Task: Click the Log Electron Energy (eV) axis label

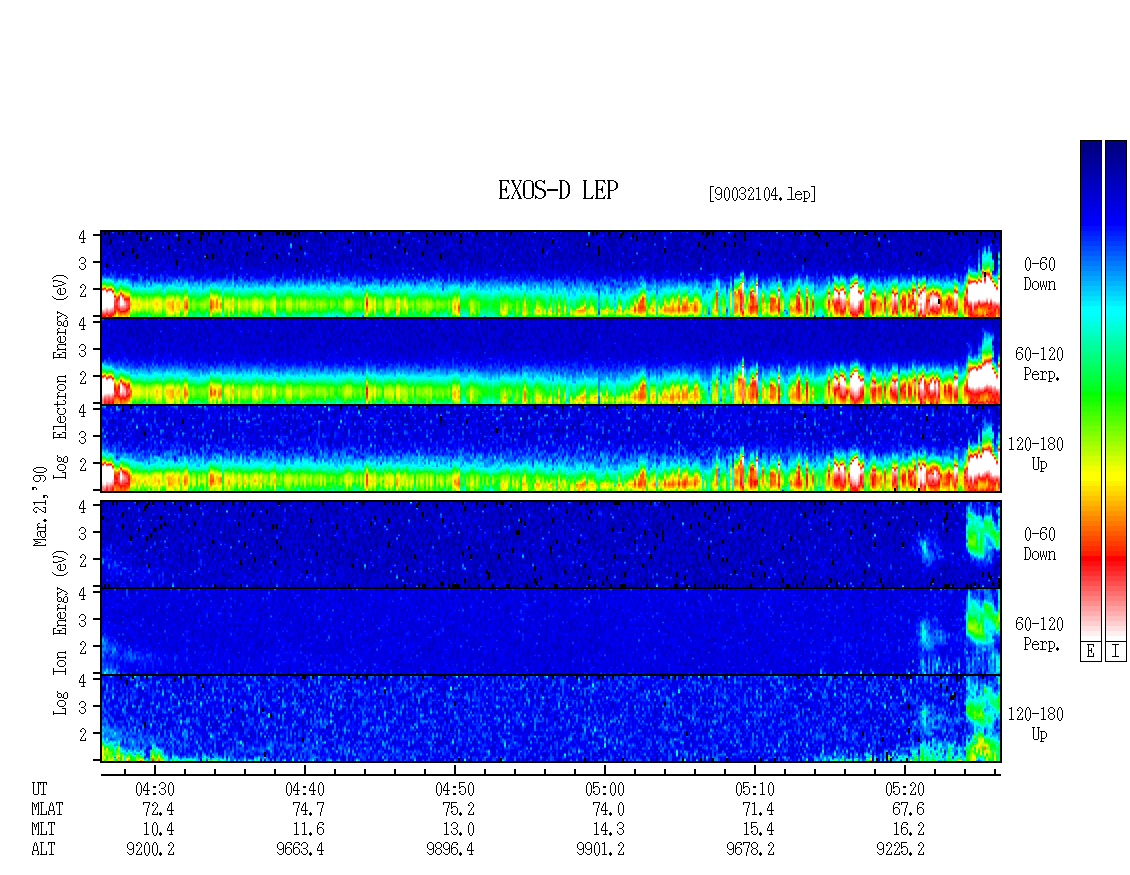Action: [x=61, y=375]
